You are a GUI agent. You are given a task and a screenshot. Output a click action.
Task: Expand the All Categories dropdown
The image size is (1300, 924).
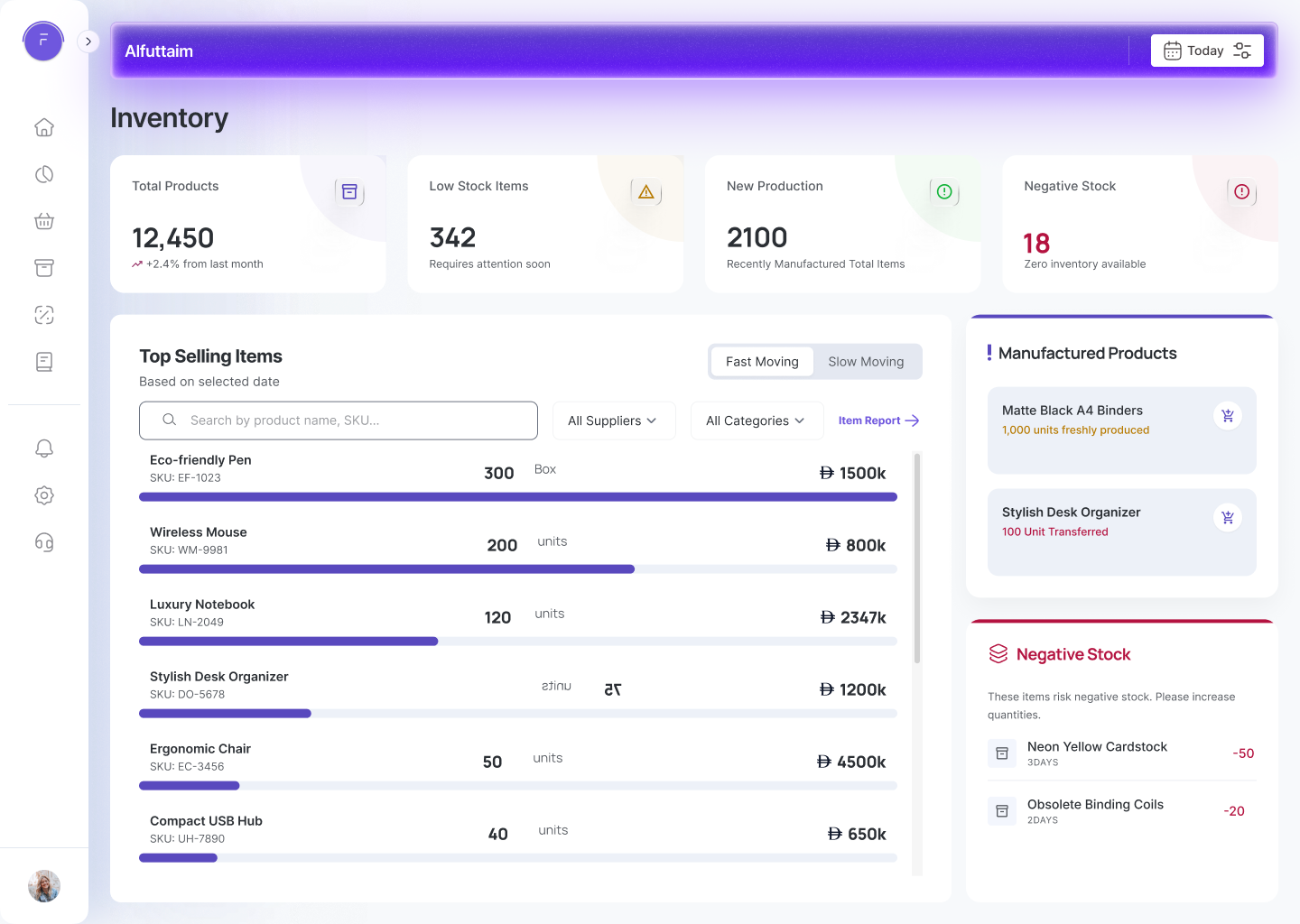tap(757, 420)
